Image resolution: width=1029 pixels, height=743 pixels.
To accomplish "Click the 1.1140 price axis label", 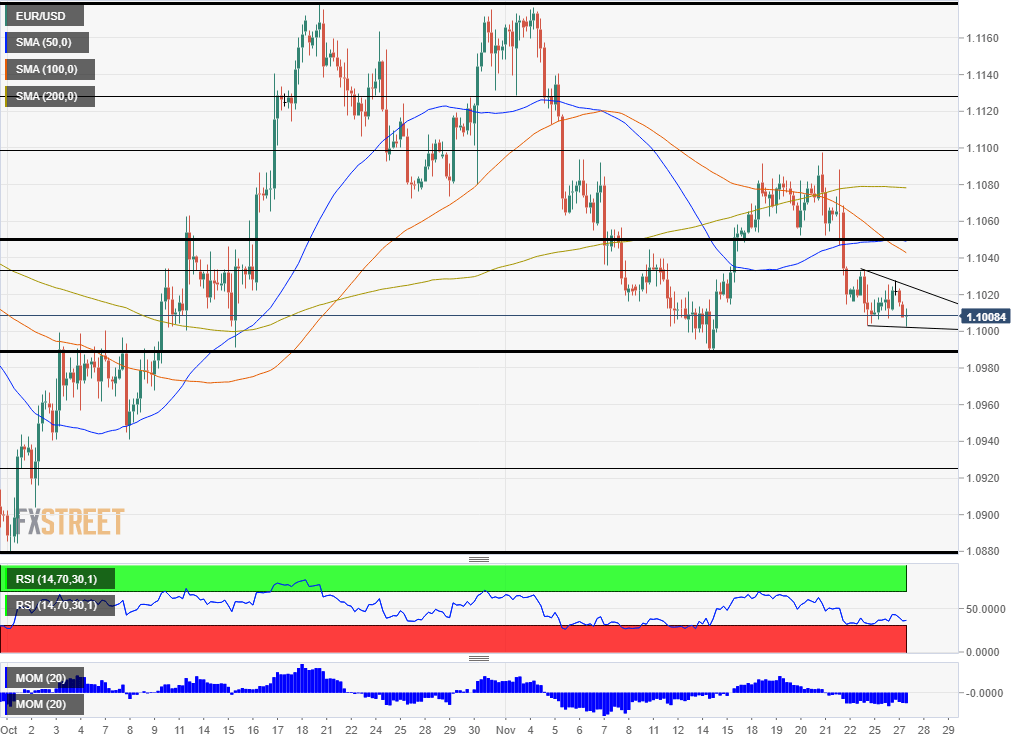I will pos(982,75).
